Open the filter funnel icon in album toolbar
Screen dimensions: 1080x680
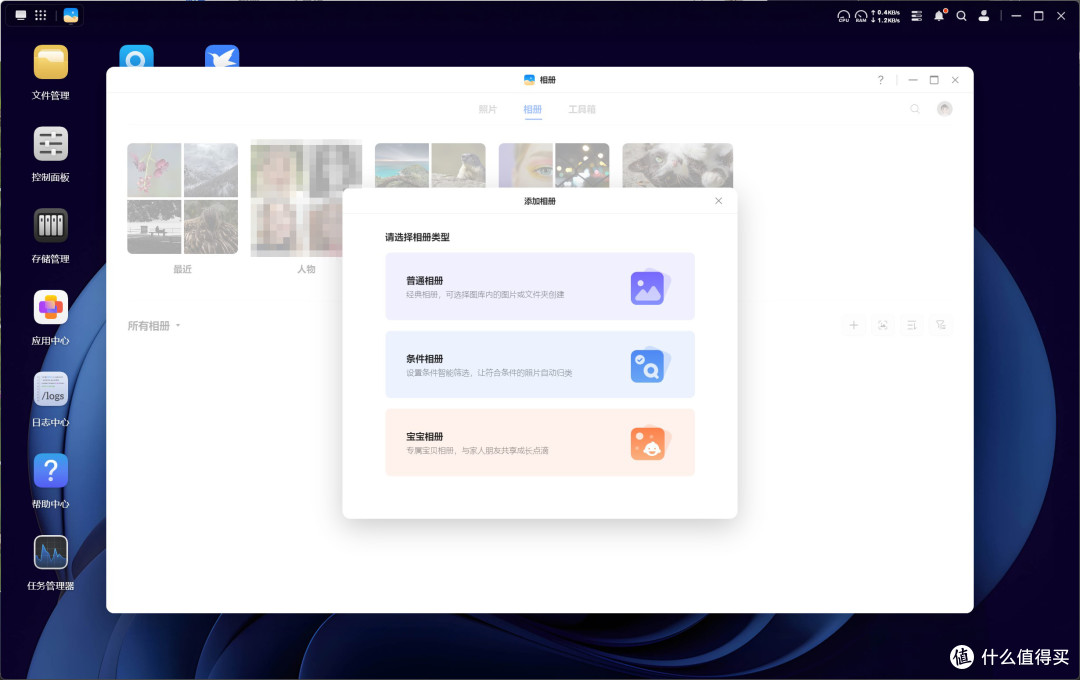940,325
